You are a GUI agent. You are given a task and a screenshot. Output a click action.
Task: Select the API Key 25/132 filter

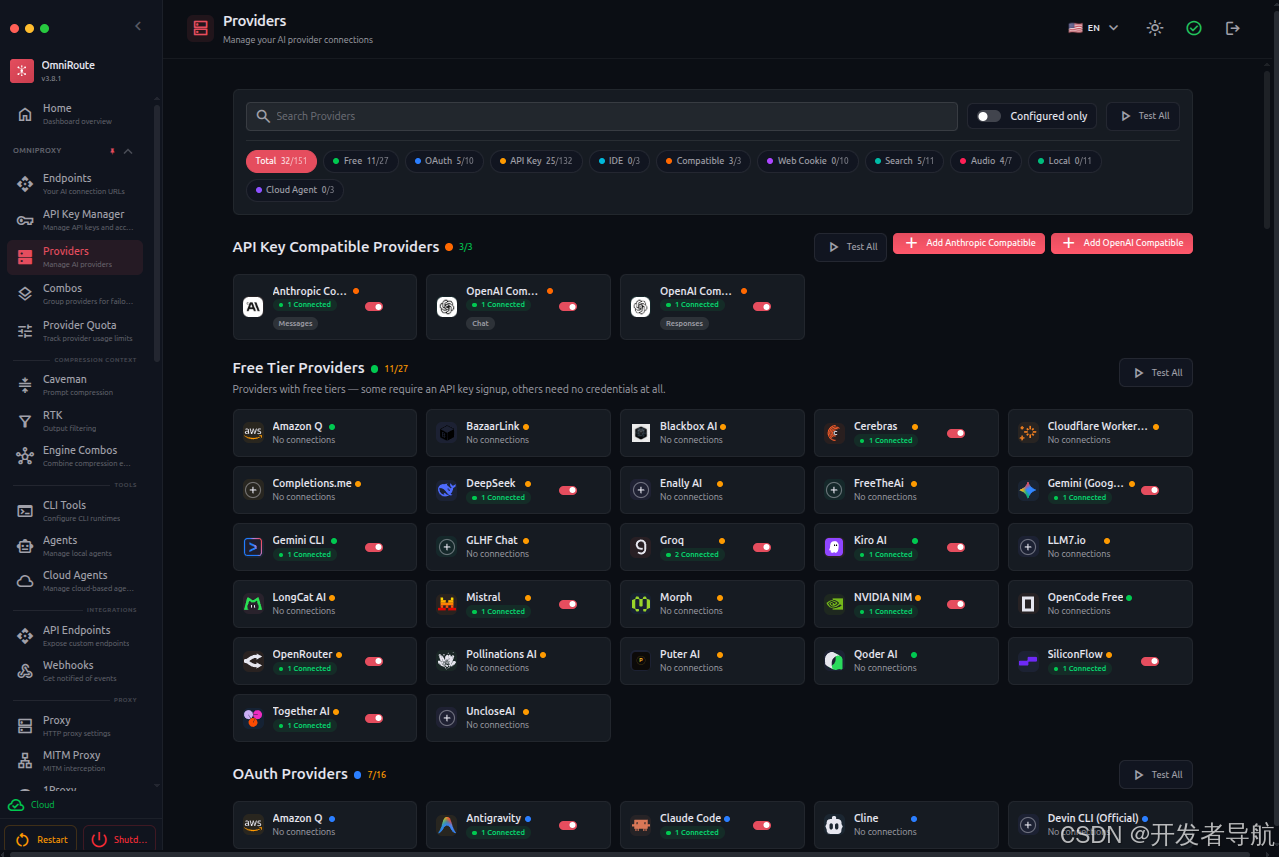[x=536, y=161]
